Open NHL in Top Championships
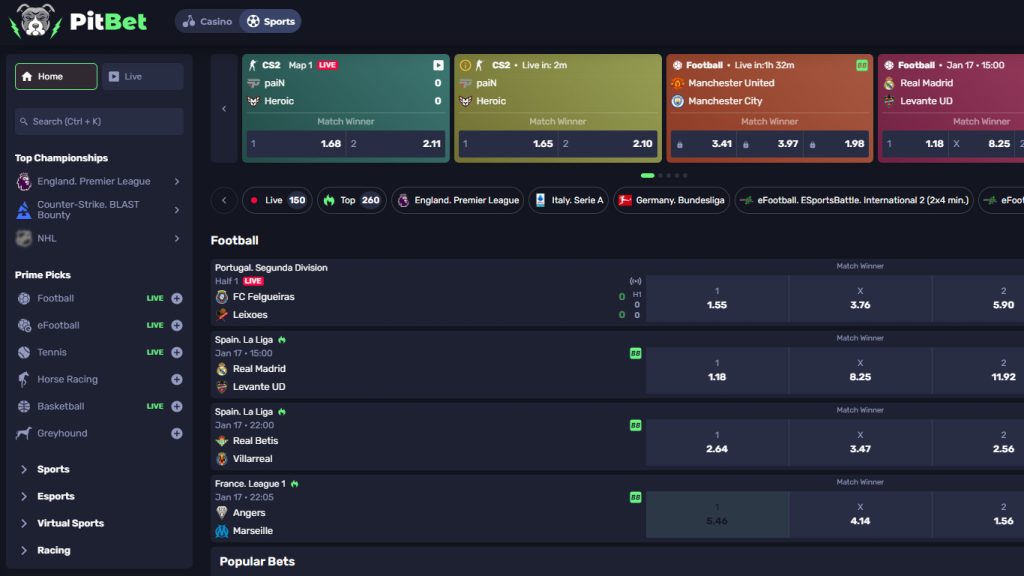Viewport: 1024px width, 576px height. [x=46, y=238]
